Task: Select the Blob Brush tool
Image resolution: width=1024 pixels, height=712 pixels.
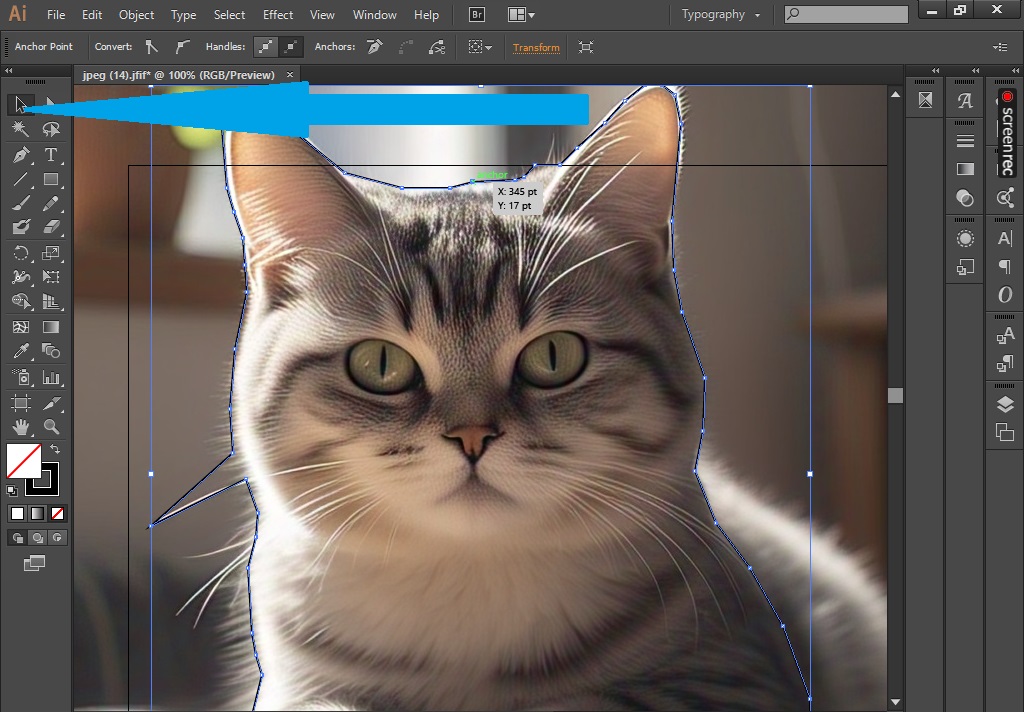Action: tap(20, 227)
